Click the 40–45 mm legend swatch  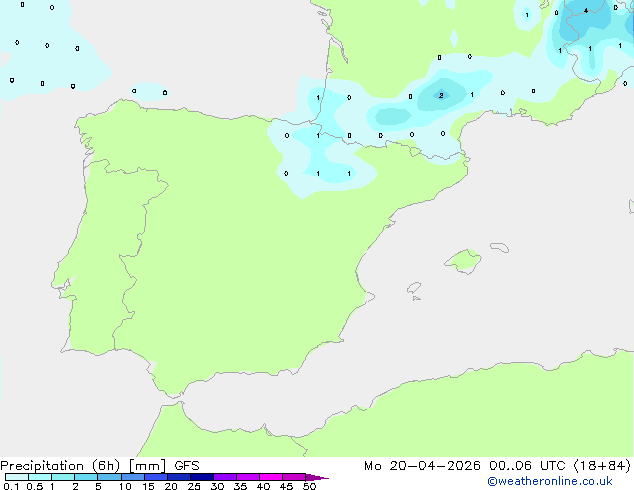(x=271, y=477)
